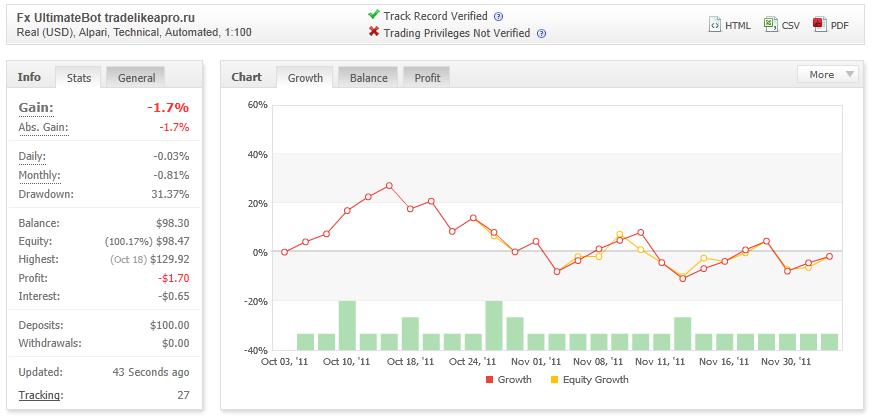This screenshot has width=874, height=420.
Task: Click the tall green bar above Oct 10
Action: (x=347, y=325)
